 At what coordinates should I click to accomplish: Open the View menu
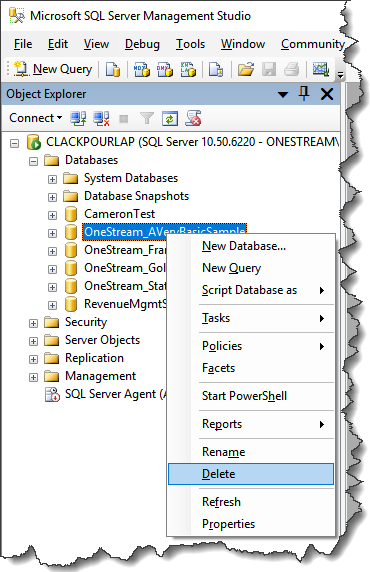tap(96, 44)
